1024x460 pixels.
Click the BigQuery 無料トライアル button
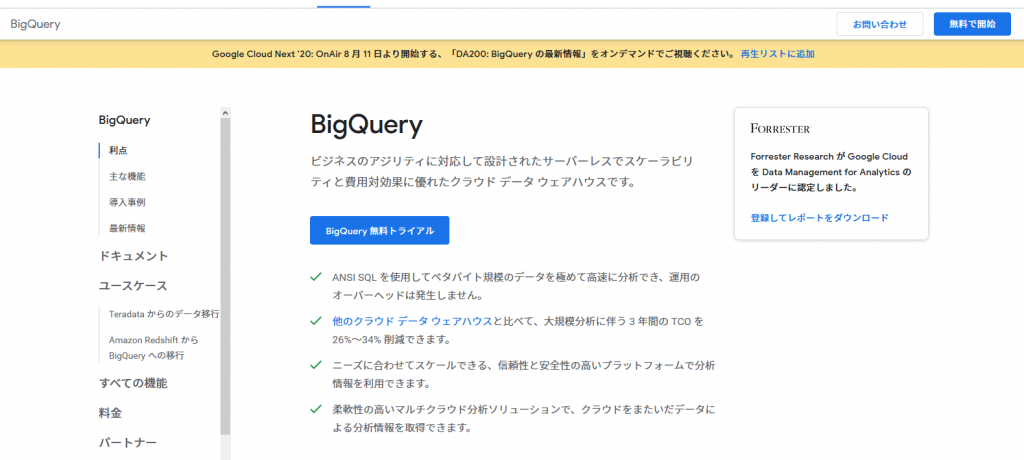[379, 231]
